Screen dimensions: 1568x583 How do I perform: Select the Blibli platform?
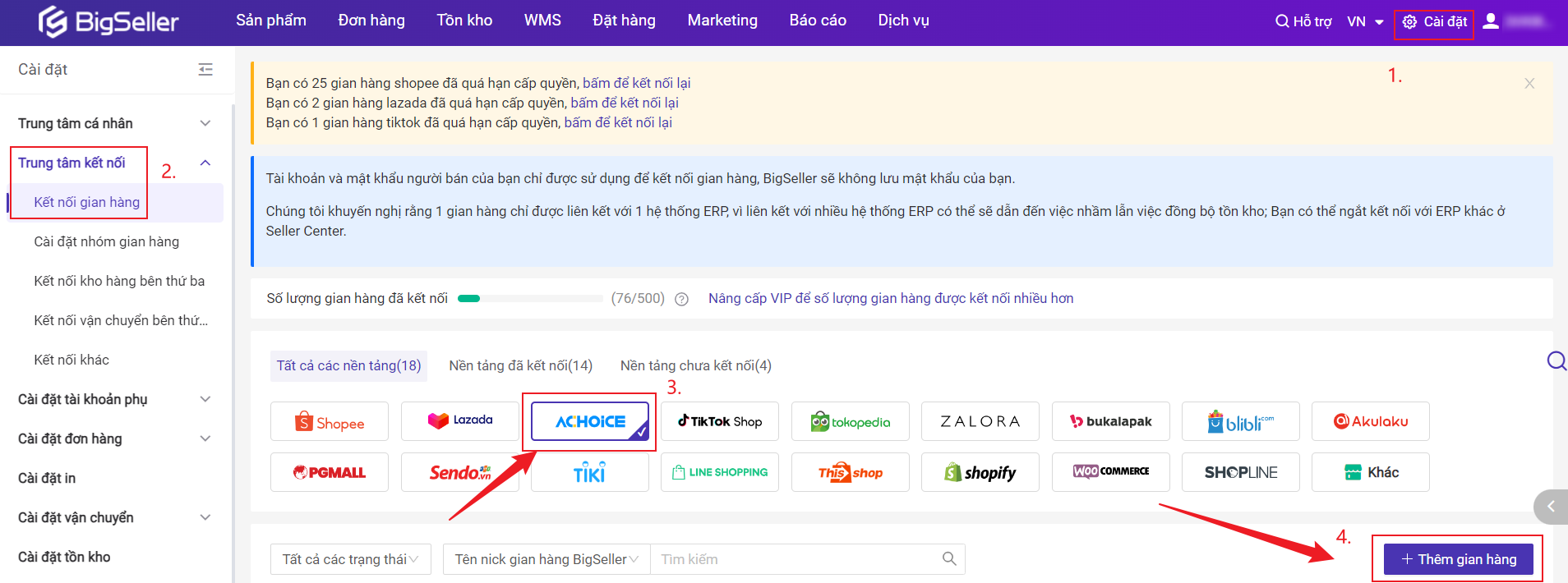pos(1241,421)
